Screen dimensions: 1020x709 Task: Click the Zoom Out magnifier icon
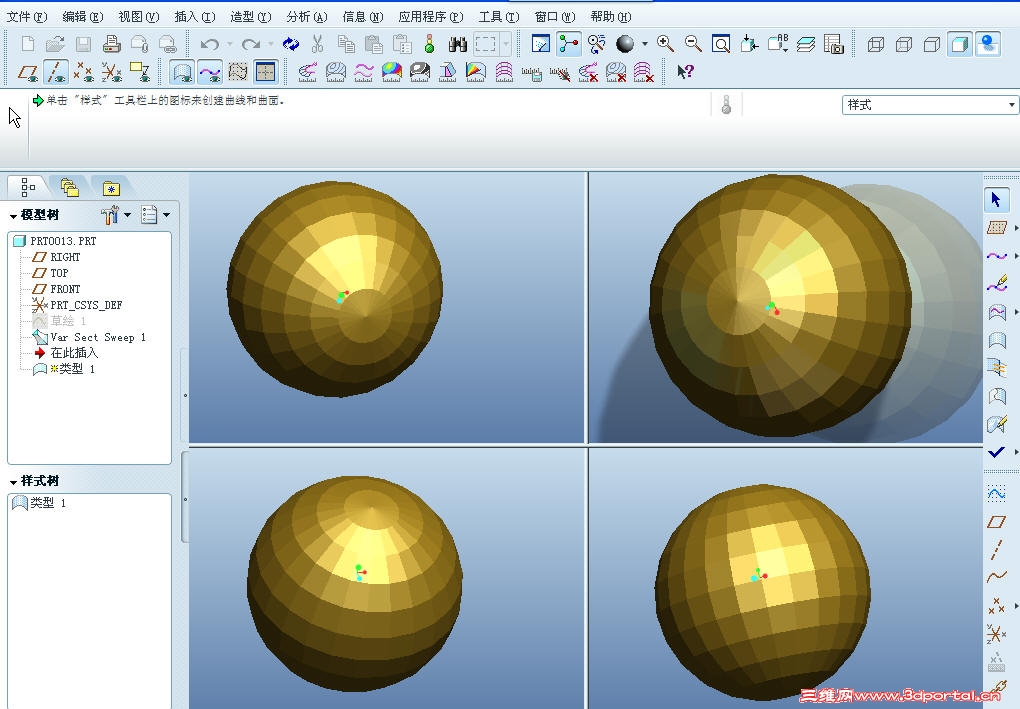(693, 44)
